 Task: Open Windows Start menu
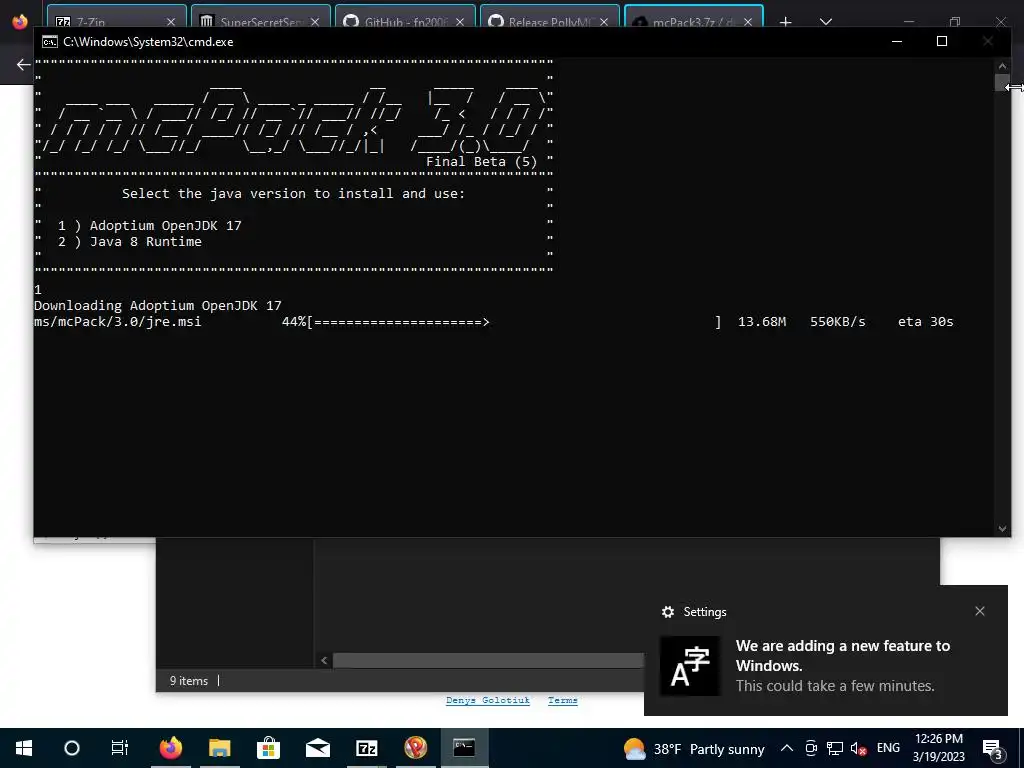(x=24, y=748)
